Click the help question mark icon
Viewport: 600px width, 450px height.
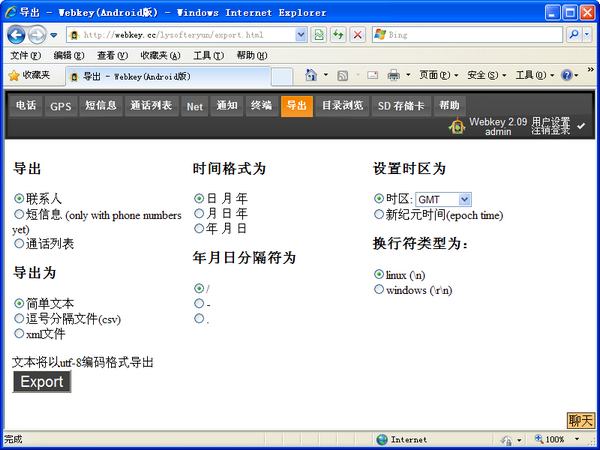coord(566,75)
